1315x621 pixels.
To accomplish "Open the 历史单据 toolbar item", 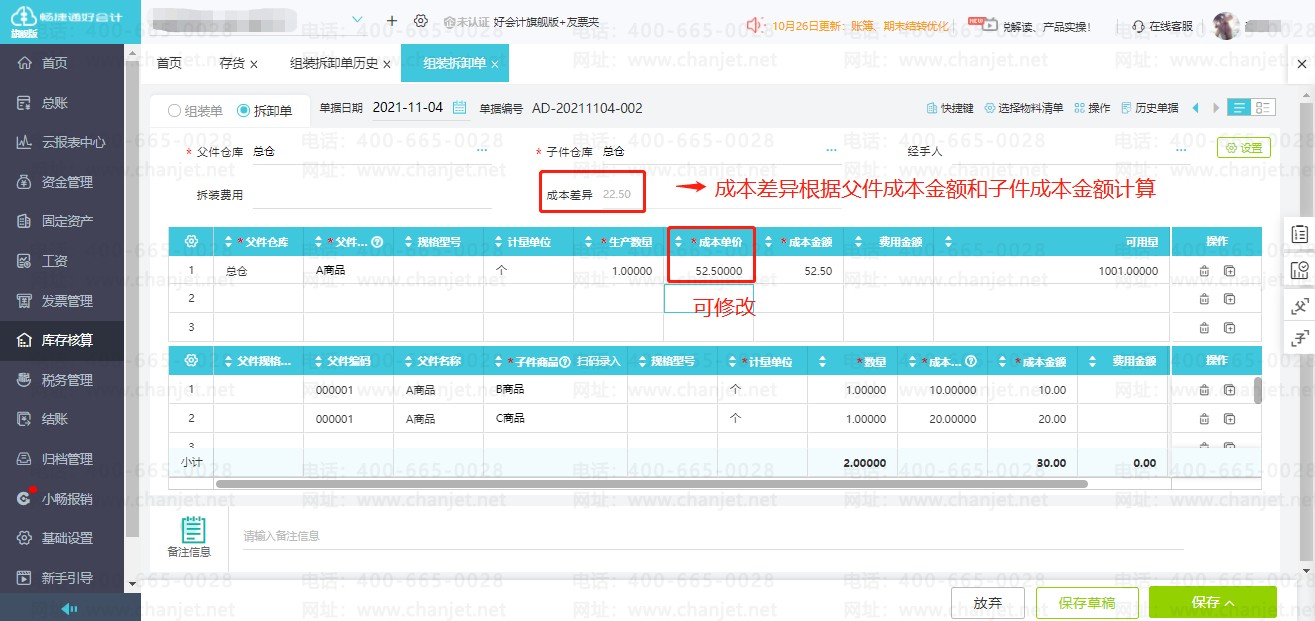I will pos(1150,108).
